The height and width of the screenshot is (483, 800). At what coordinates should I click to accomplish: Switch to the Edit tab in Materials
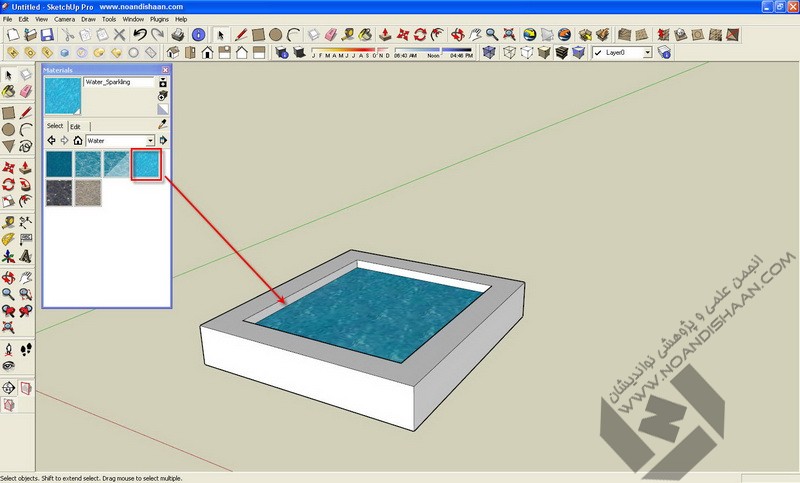(75, 127)
